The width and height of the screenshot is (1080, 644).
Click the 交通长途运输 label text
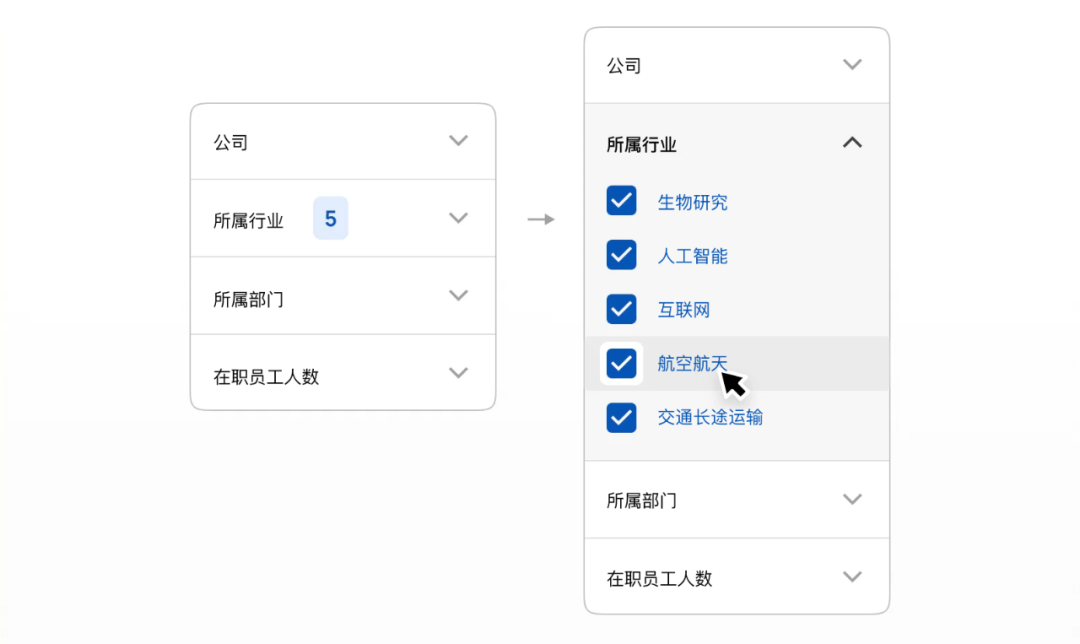tap(710, 417)
